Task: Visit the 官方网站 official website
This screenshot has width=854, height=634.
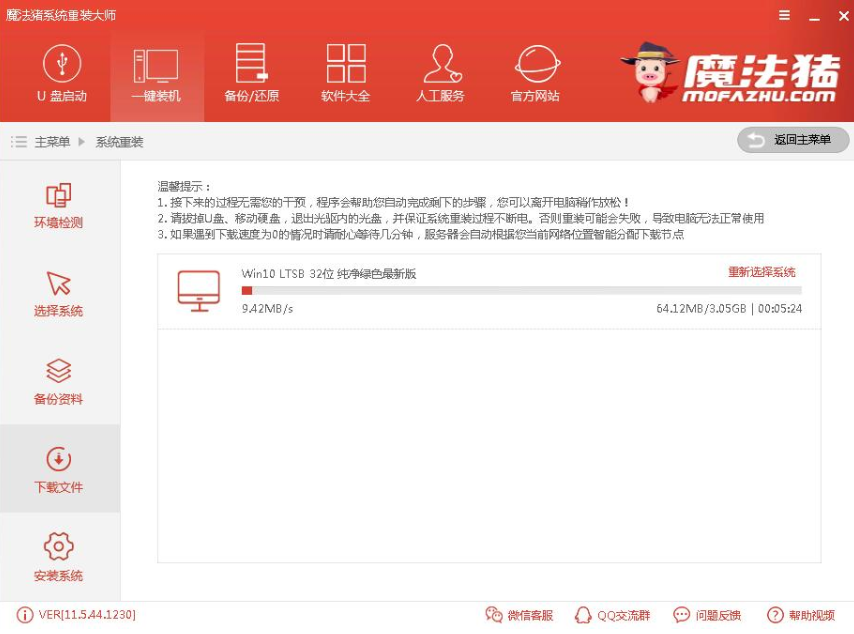Action: (534, 75)
